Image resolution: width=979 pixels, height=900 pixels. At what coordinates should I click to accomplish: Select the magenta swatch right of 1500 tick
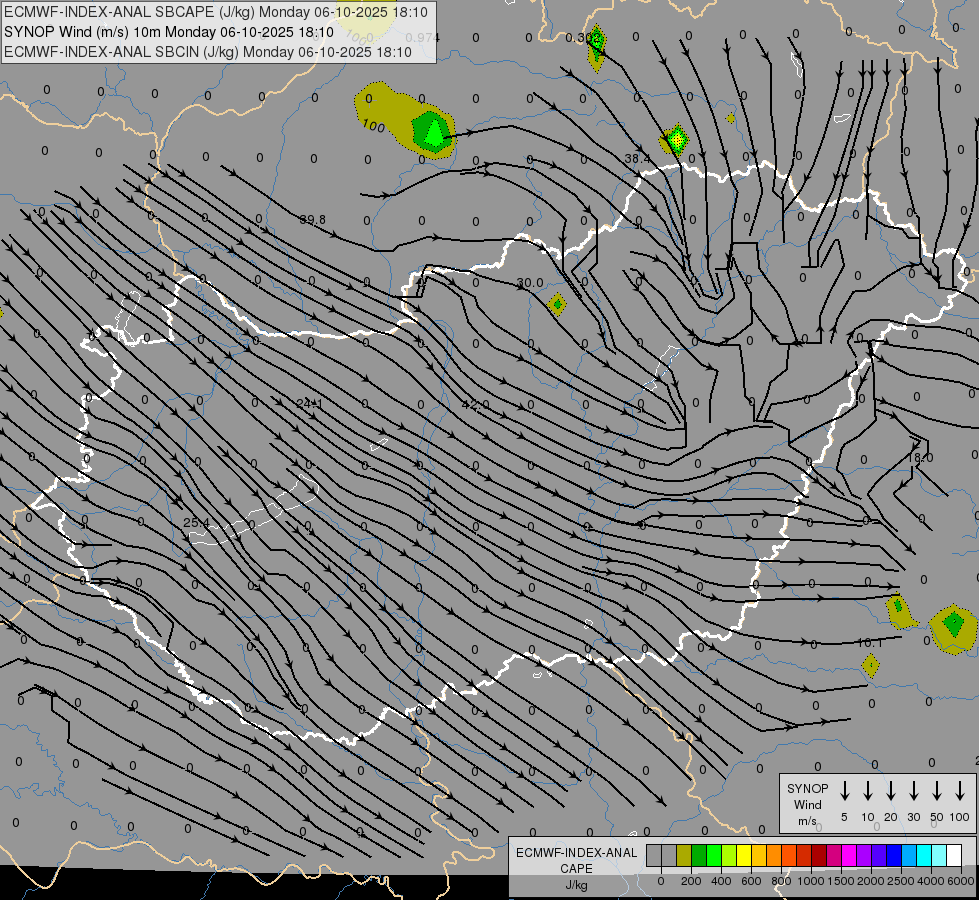850,855
